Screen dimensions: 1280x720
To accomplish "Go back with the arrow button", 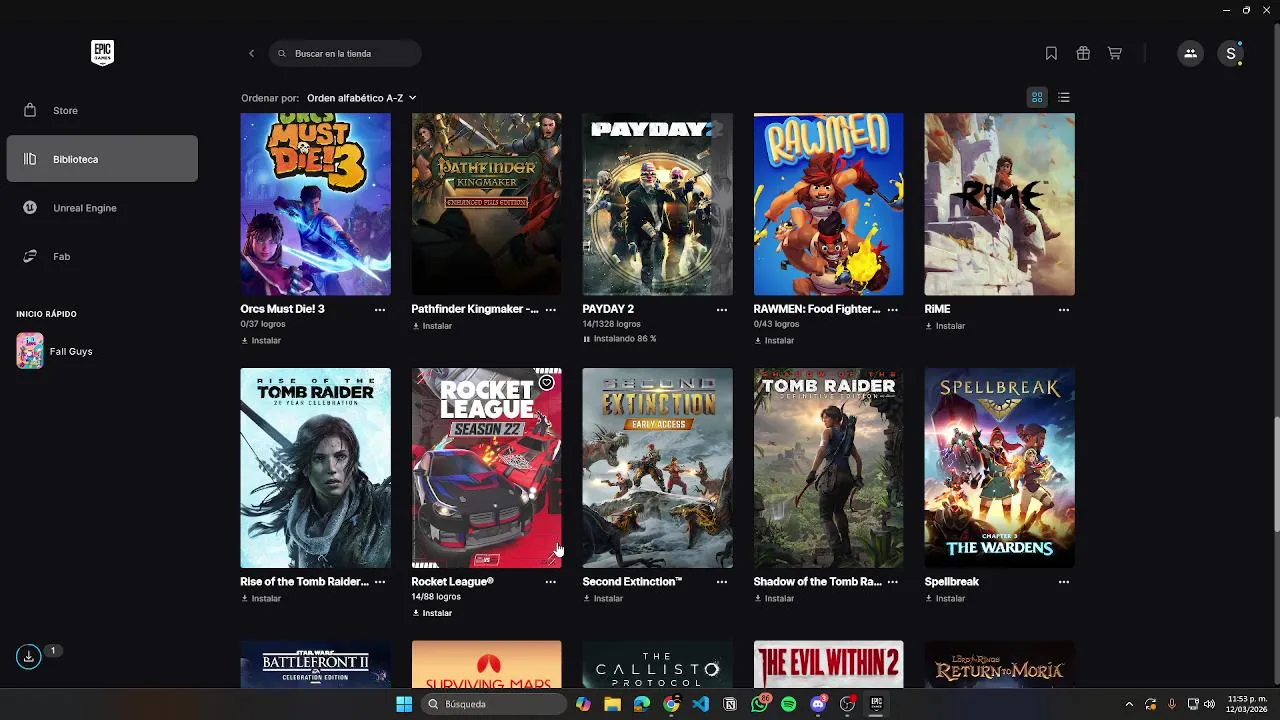I will point(251,53).
